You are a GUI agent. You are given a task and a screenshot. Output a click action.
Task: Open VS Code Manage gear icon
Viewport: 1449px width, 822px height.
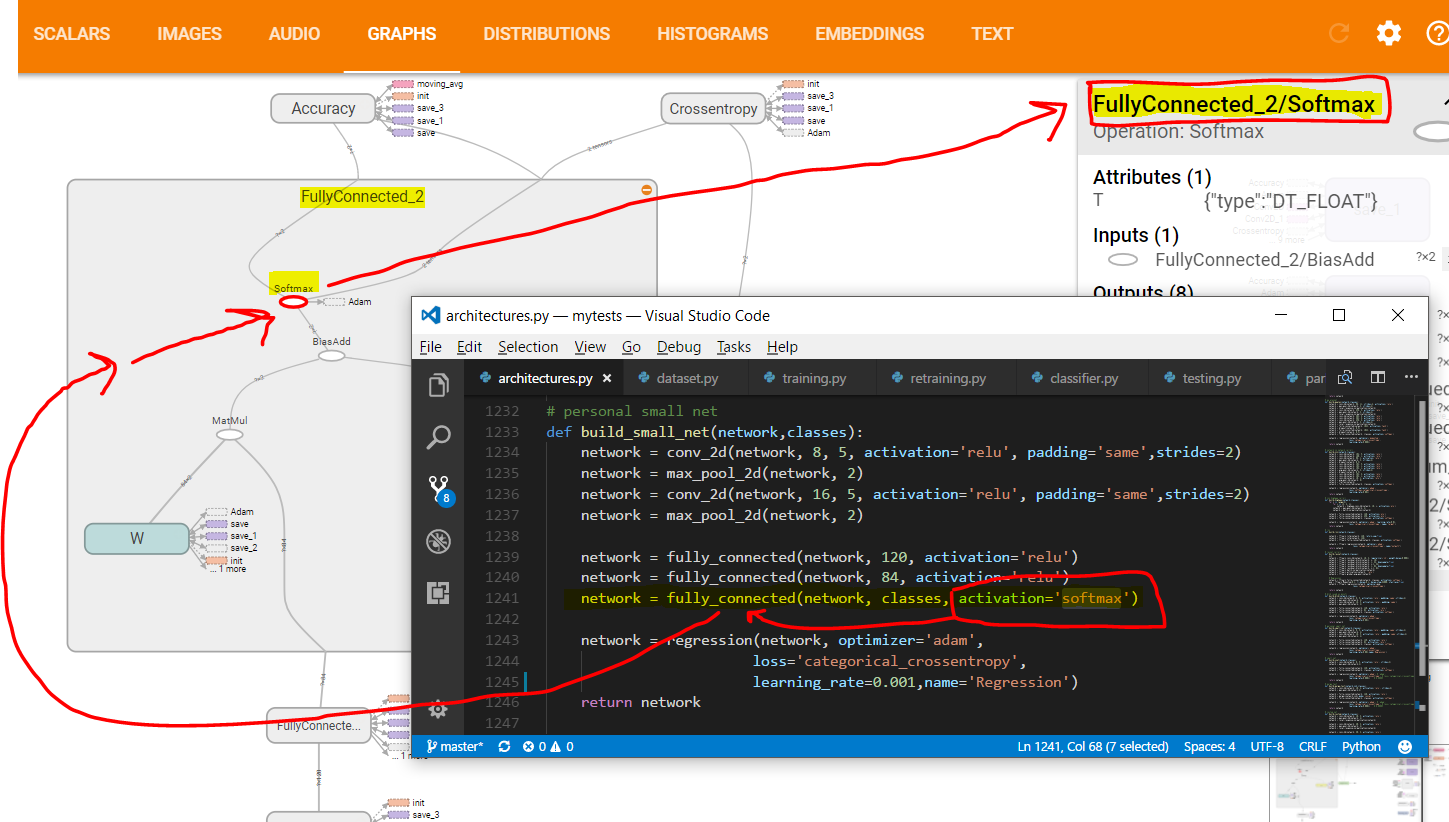click(x=438, y=709)
